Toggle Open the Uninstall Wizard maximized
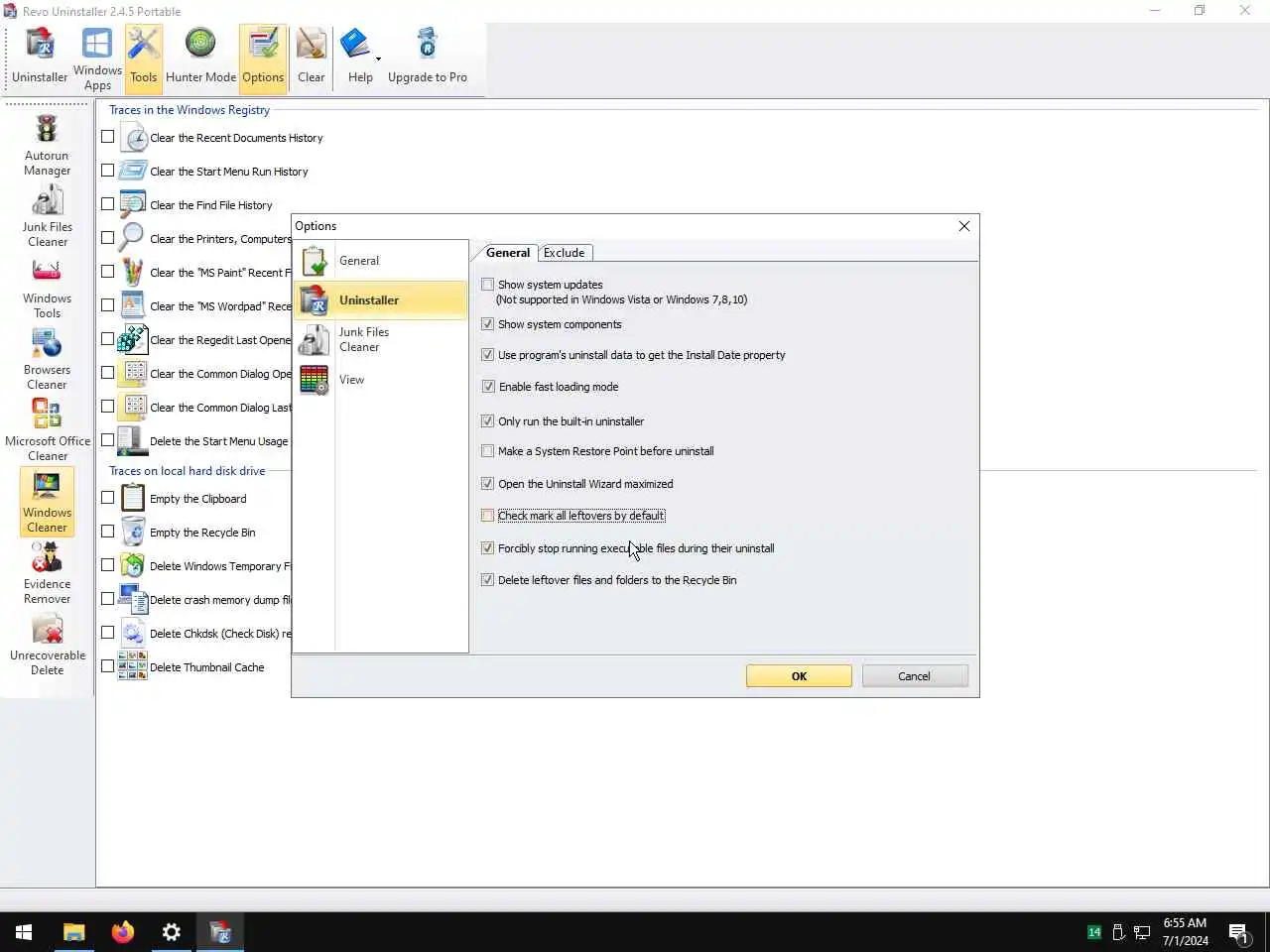Image resolution: width=1270 pixels, height=952 pixels. coord(487,484)
